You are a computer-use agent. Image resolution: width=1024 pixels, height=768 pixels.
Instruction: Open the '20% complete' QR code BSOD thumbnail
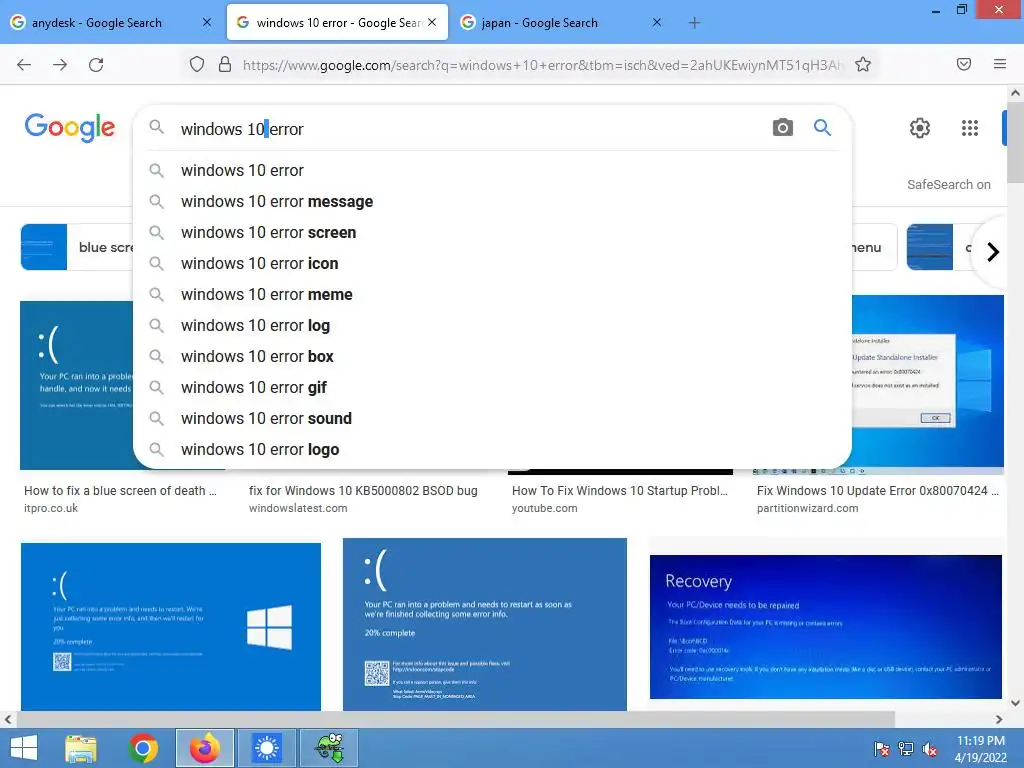tap(485, 624)
